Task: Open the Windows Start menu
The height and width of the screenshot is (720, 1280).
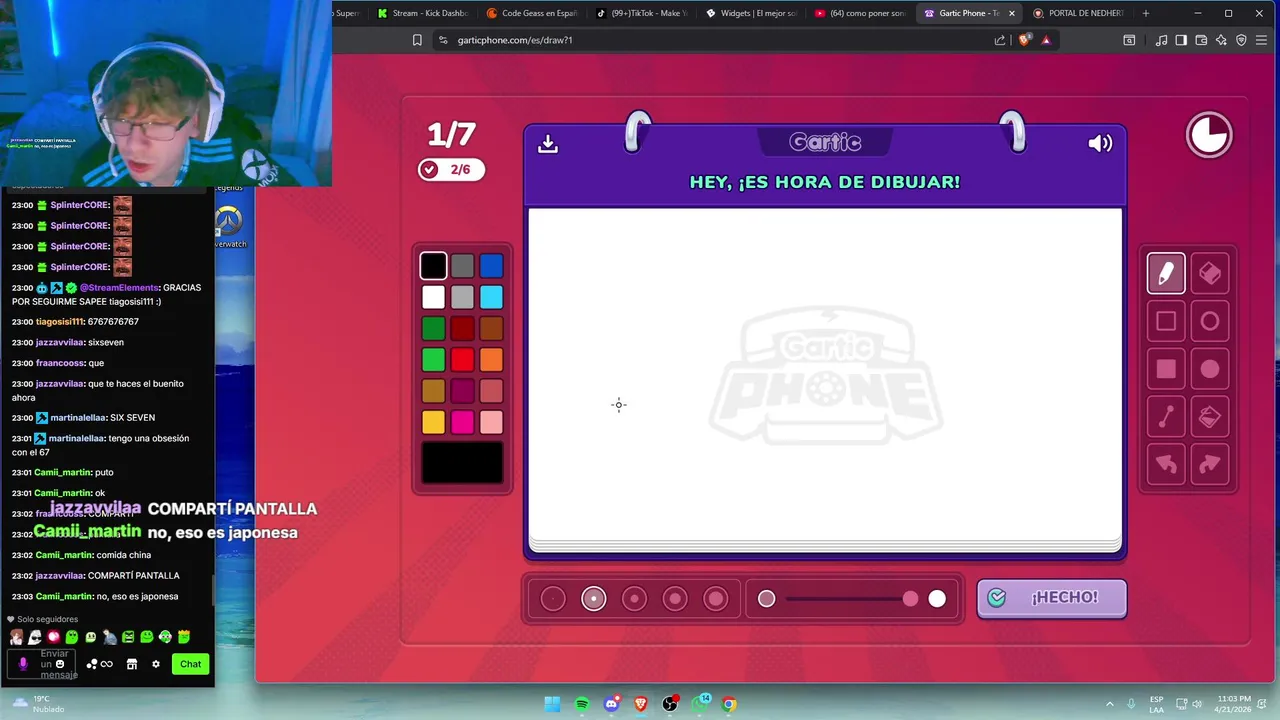Action: click(x=552, y=704)
